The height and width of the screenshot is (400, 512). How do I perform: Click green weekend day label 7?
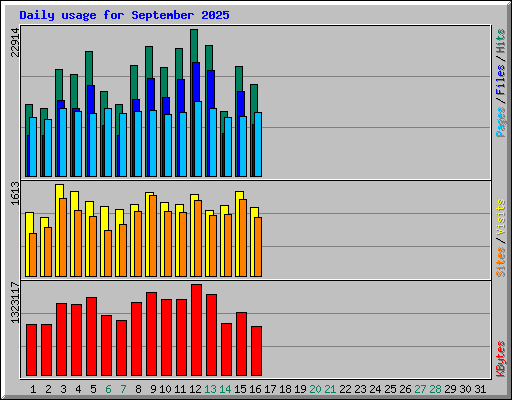click(x=123, y=389)
